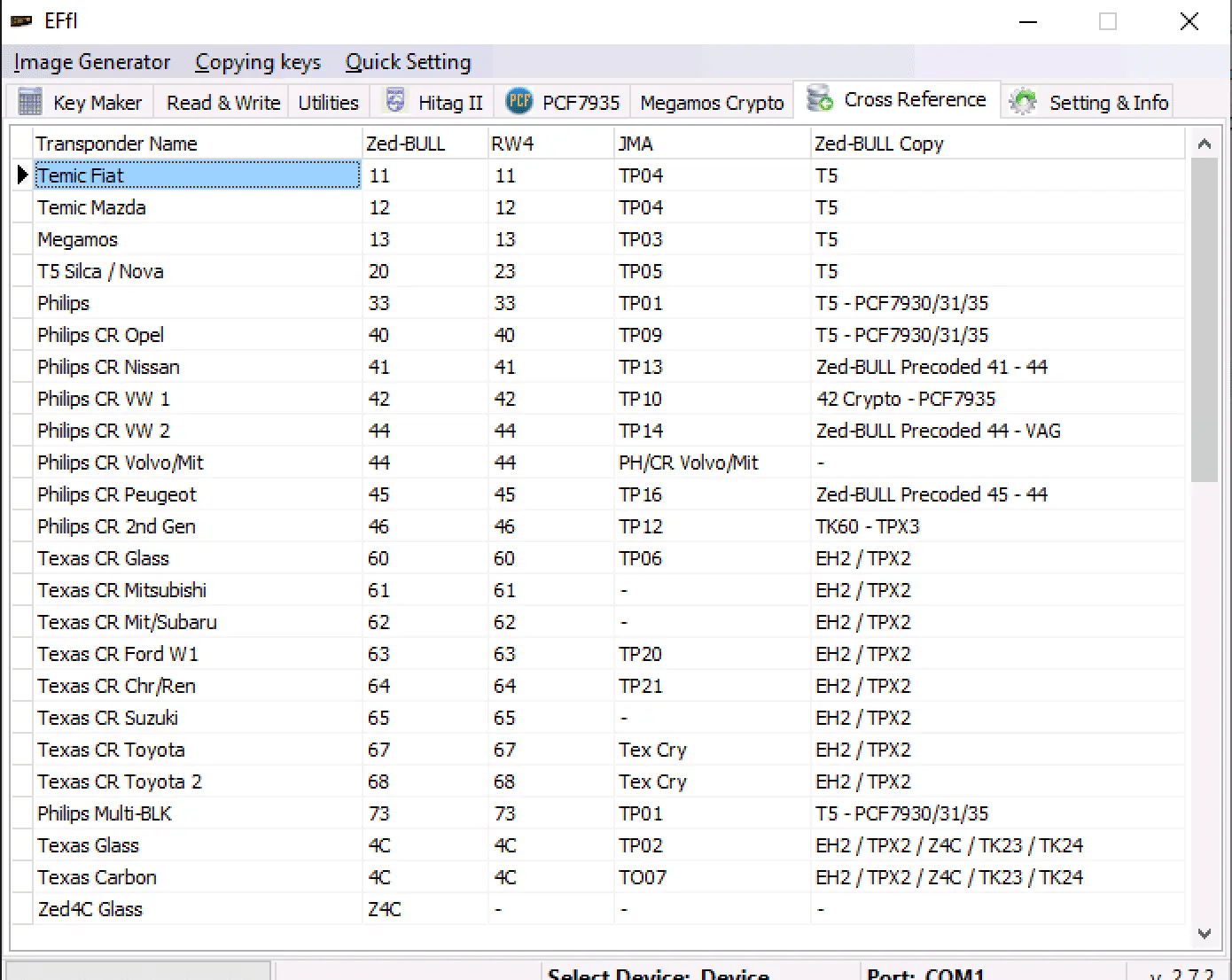The width and height of the screenshot is (1232, 980).
Task: Open the Copying keys menu
Action: [x=258, y=62]
